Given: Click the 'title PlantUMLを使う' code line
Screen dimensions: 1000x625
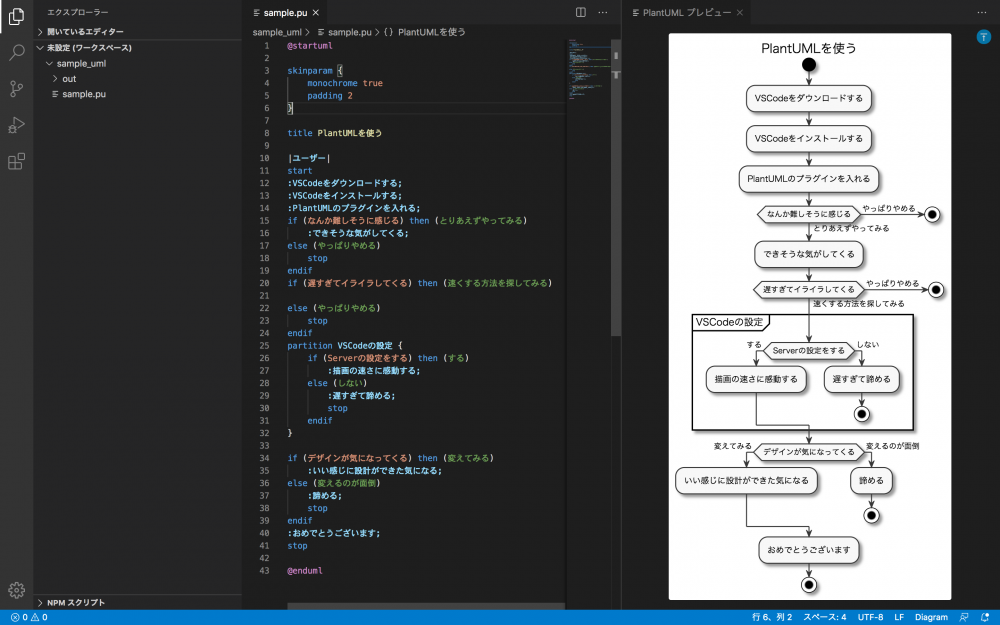Looking at the screenshot, I should pos(334,133).
